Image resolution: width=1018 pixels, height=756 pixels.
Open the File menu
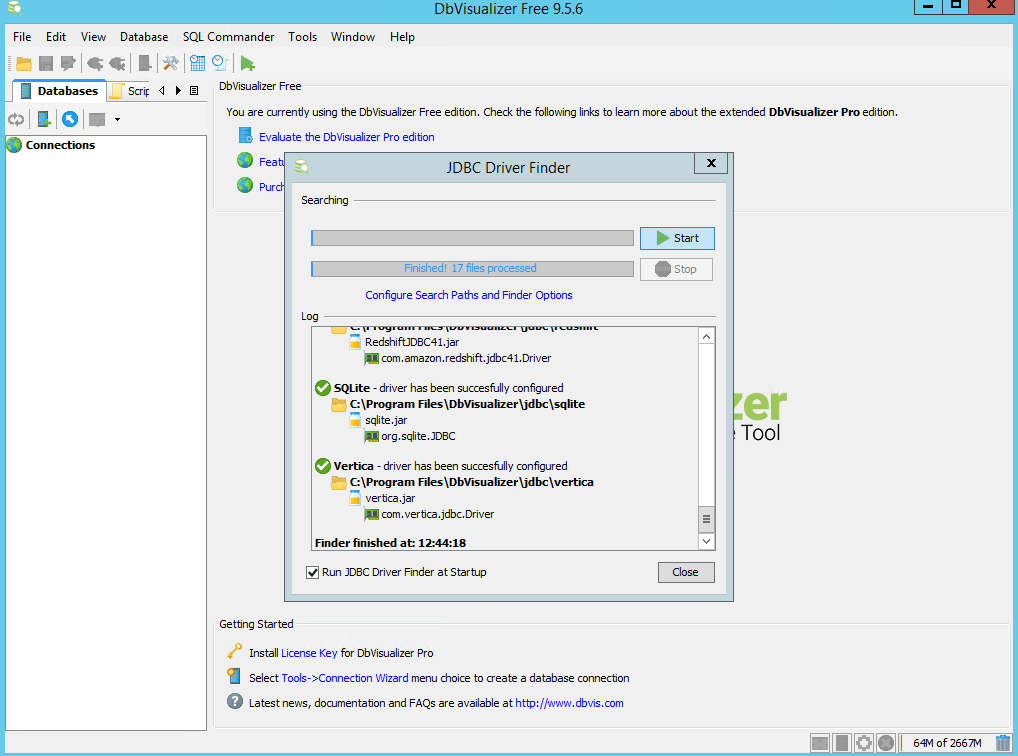pos(22,37)
